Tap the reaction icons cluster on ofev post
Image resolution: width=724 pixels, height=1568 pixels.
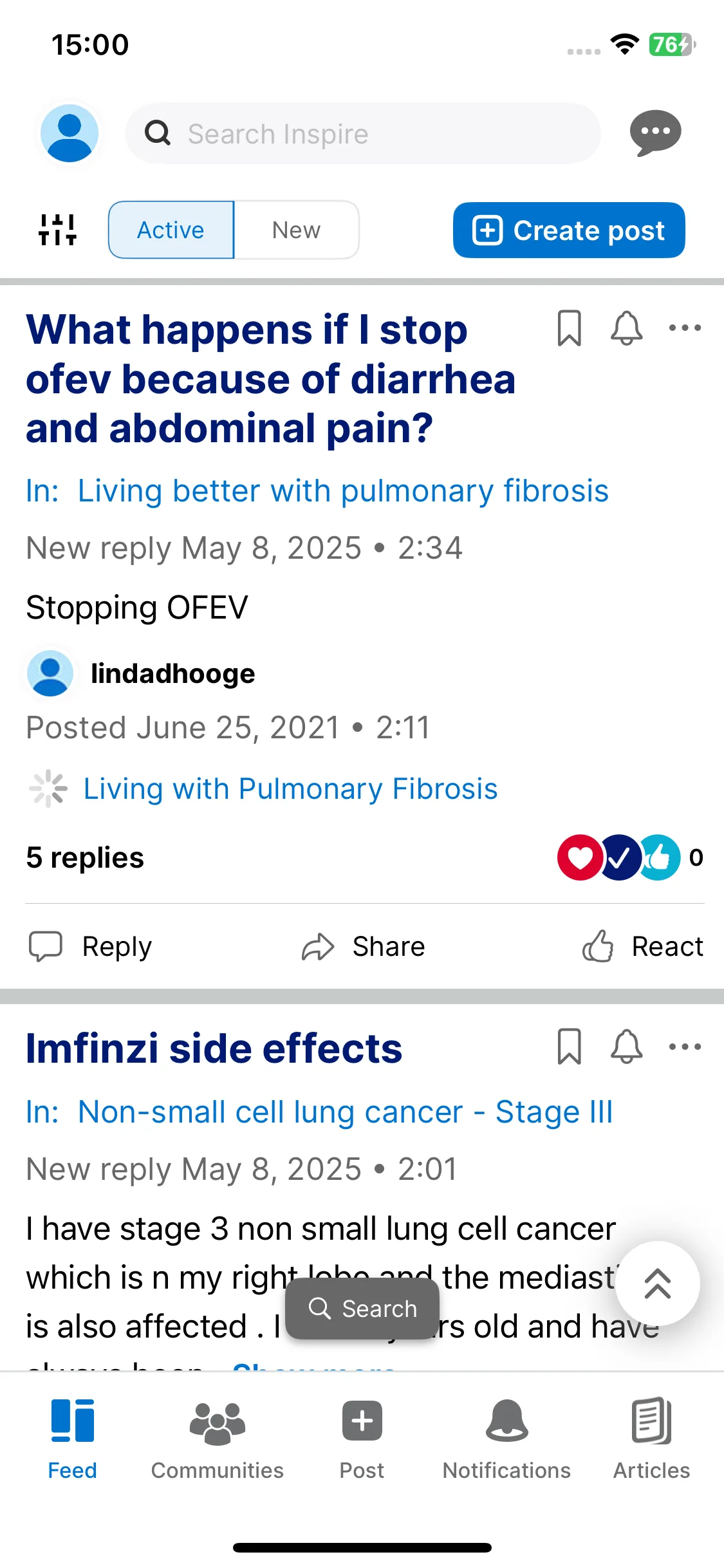coord(618,857)
